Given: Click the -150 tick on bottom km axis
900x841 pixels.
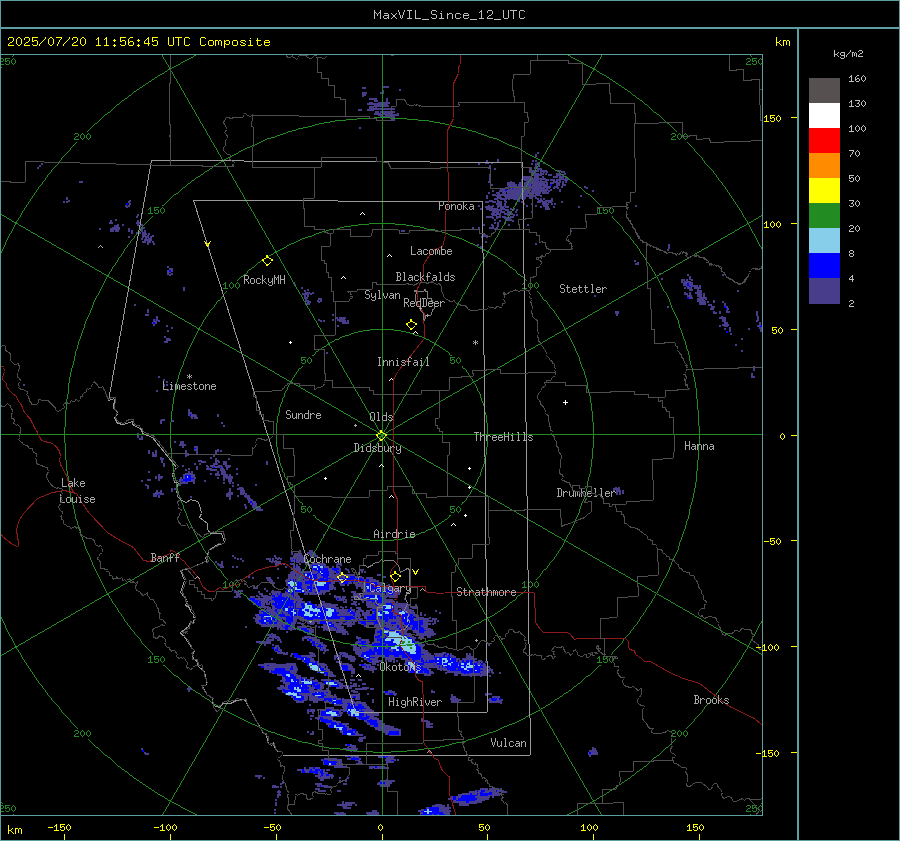Looking at the screenshot, I should pyautogui.click(x=59, y=827).
